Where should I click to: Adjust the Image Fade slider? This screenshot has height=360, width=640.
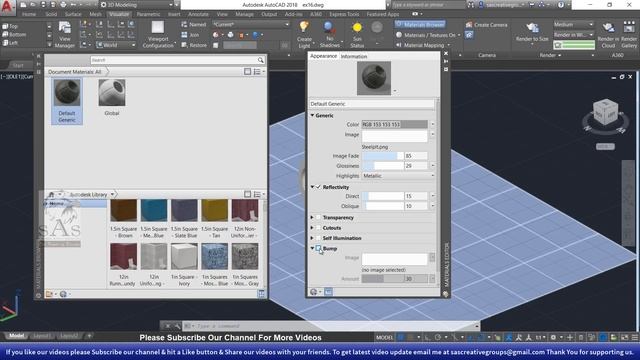click(383, 156)
